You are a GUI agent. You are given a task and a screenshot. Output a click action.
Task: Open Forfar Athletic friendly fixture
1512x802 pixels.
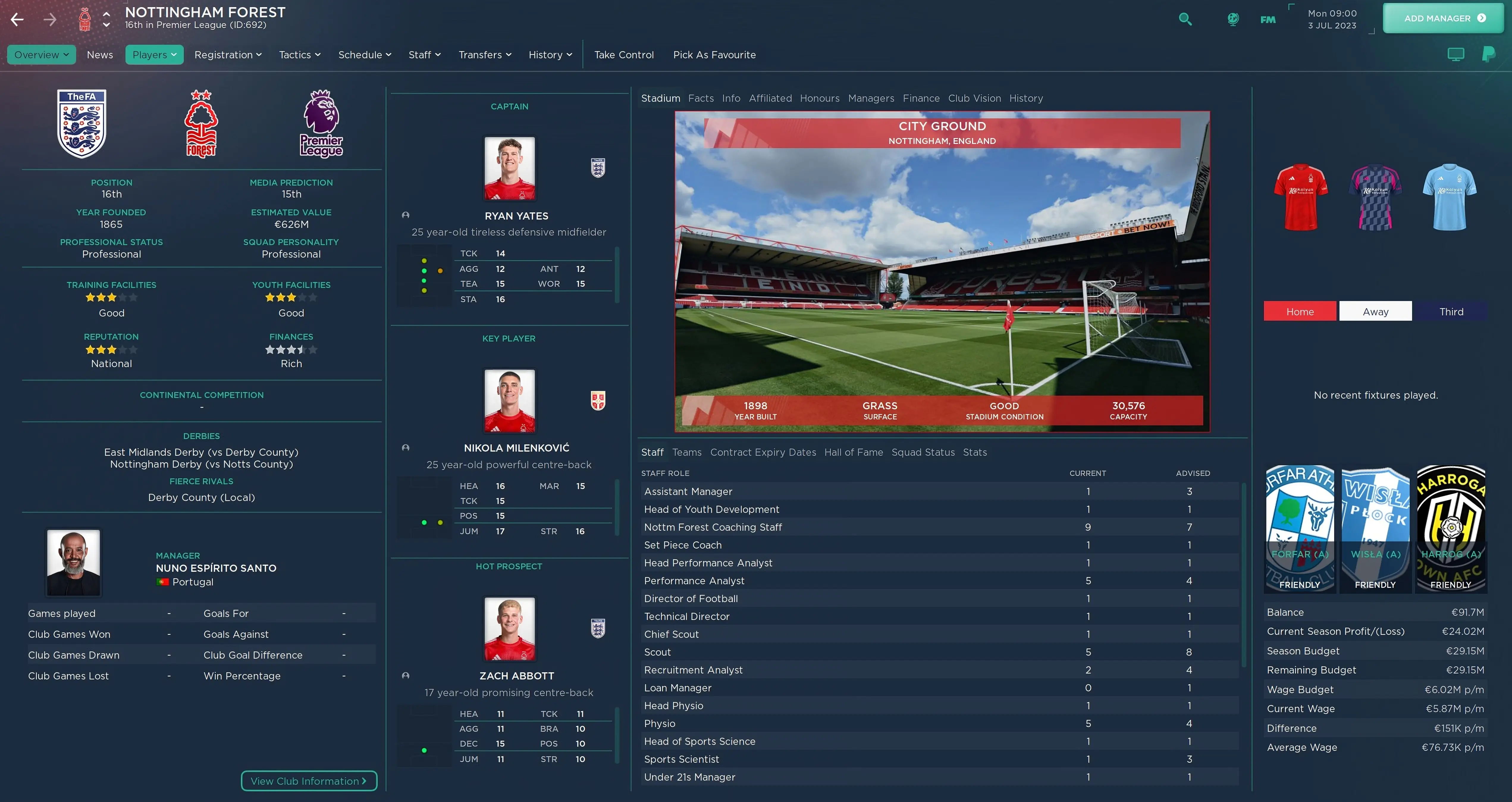pyautogui.click(x=1300, y=529)
